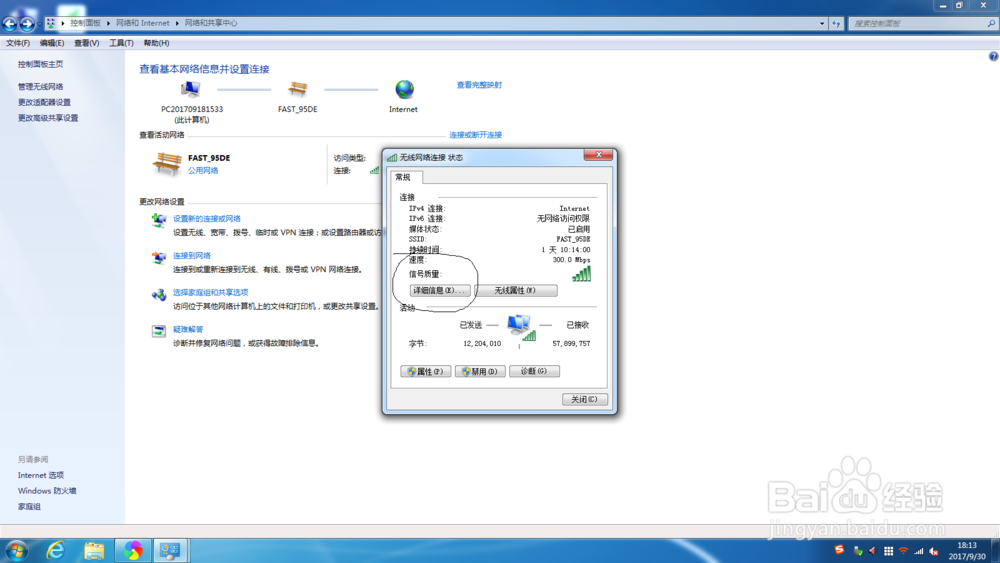Open the file explorer folder taskbar icon
Viewport: 1000px width, 563px height.
(x=94, y=551)
